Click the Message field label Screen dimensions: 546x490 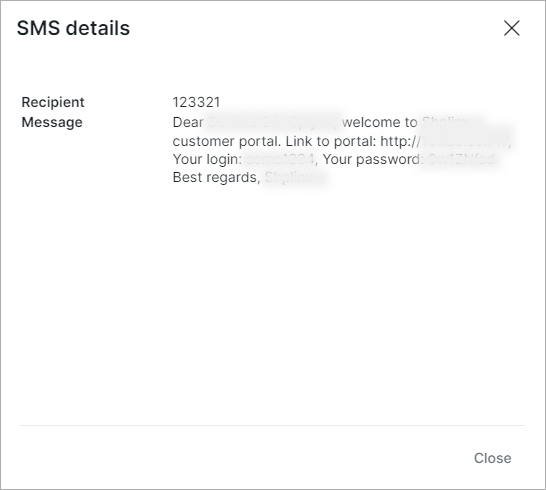click(52, 122)
